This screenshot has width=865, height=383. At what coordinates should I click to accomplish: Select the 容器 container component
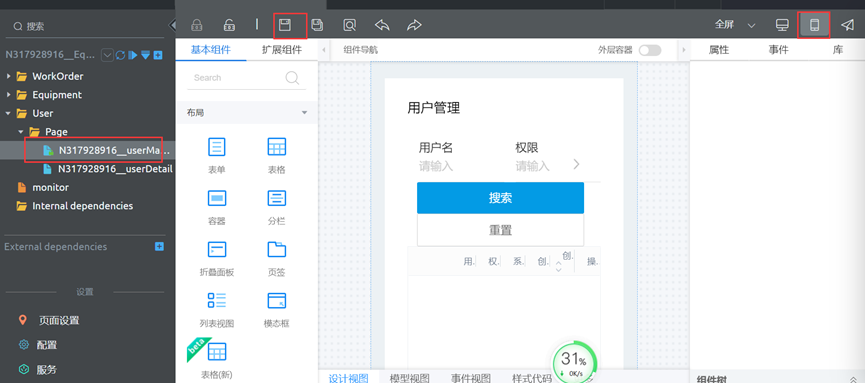(216, 206)
